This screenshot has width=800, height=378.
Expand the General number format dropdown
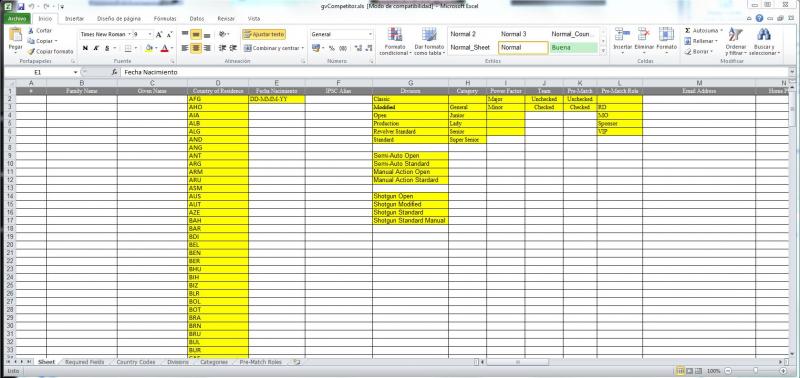370,34
